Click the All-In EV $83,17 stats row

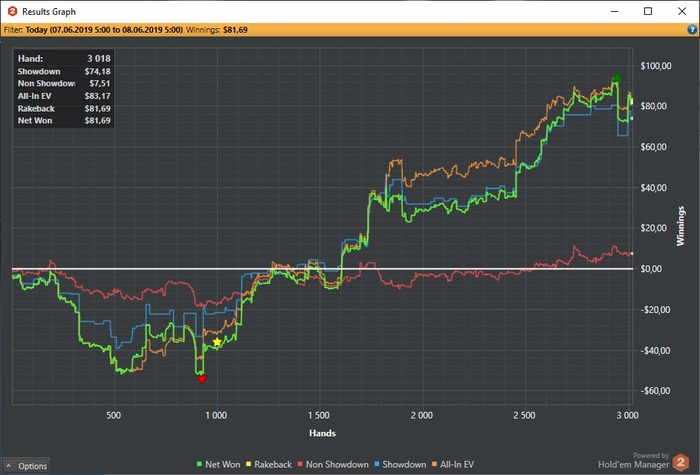coord(64,96)
